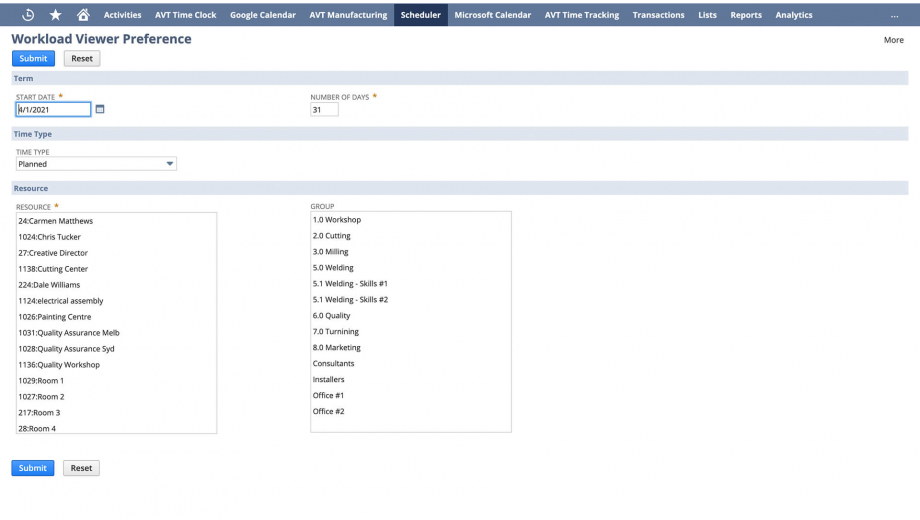Open the Google Calendar menu

[x=263, y=15]
